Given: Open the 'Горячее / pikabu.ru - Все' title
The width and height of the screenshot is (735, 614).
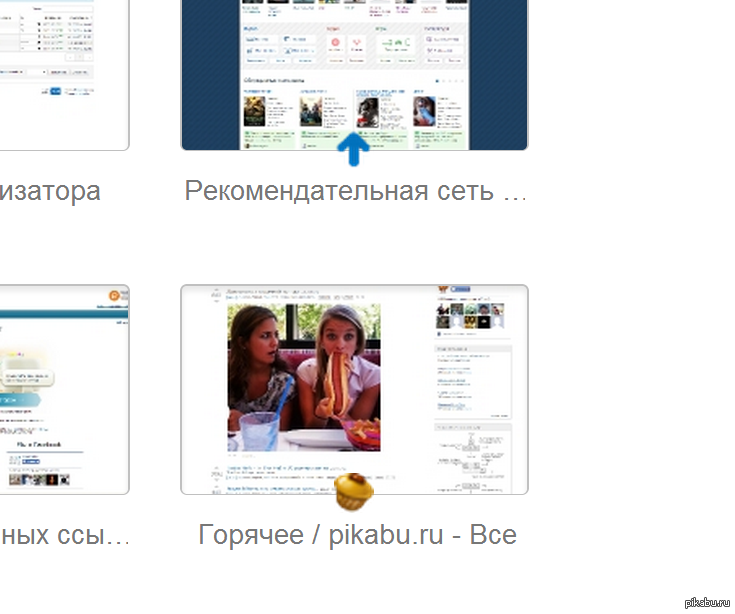Looking at the screenshot, I should pyautogui.click(x=357, y=534).
